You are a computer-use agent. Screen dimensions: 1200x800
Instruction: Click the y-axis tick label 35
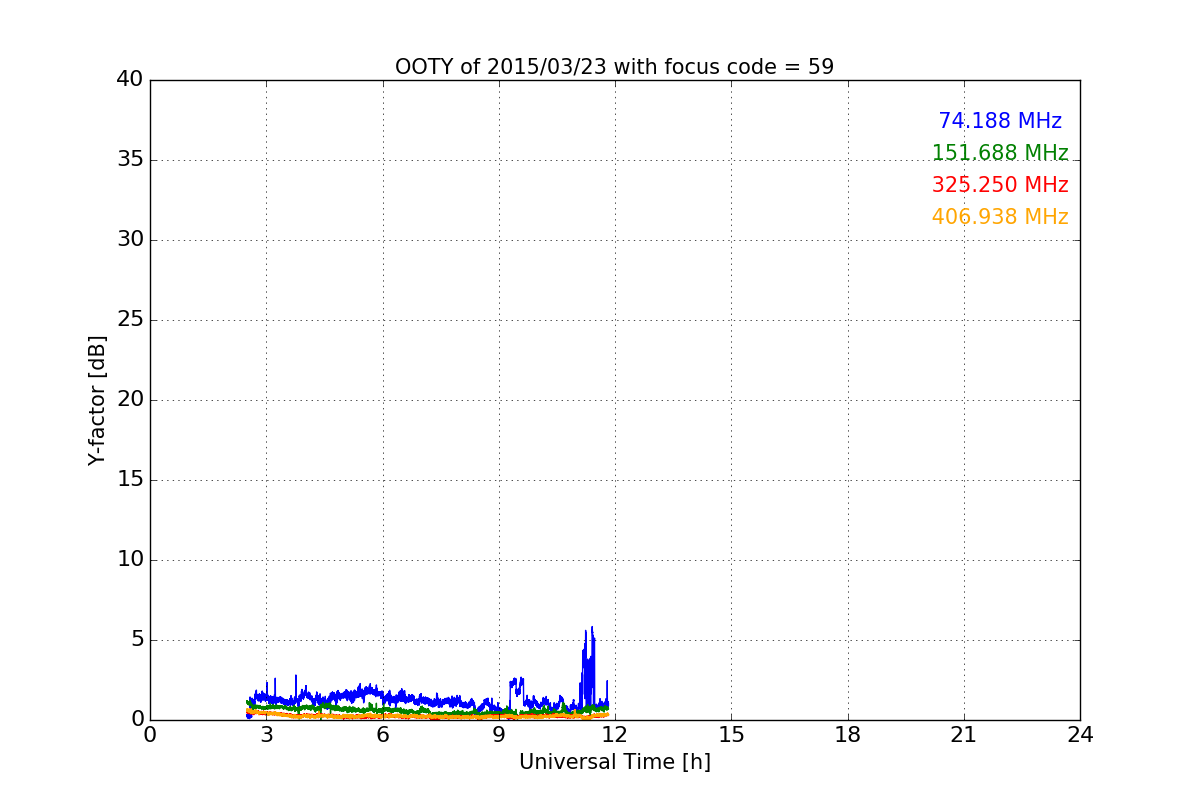pos(130,160)
